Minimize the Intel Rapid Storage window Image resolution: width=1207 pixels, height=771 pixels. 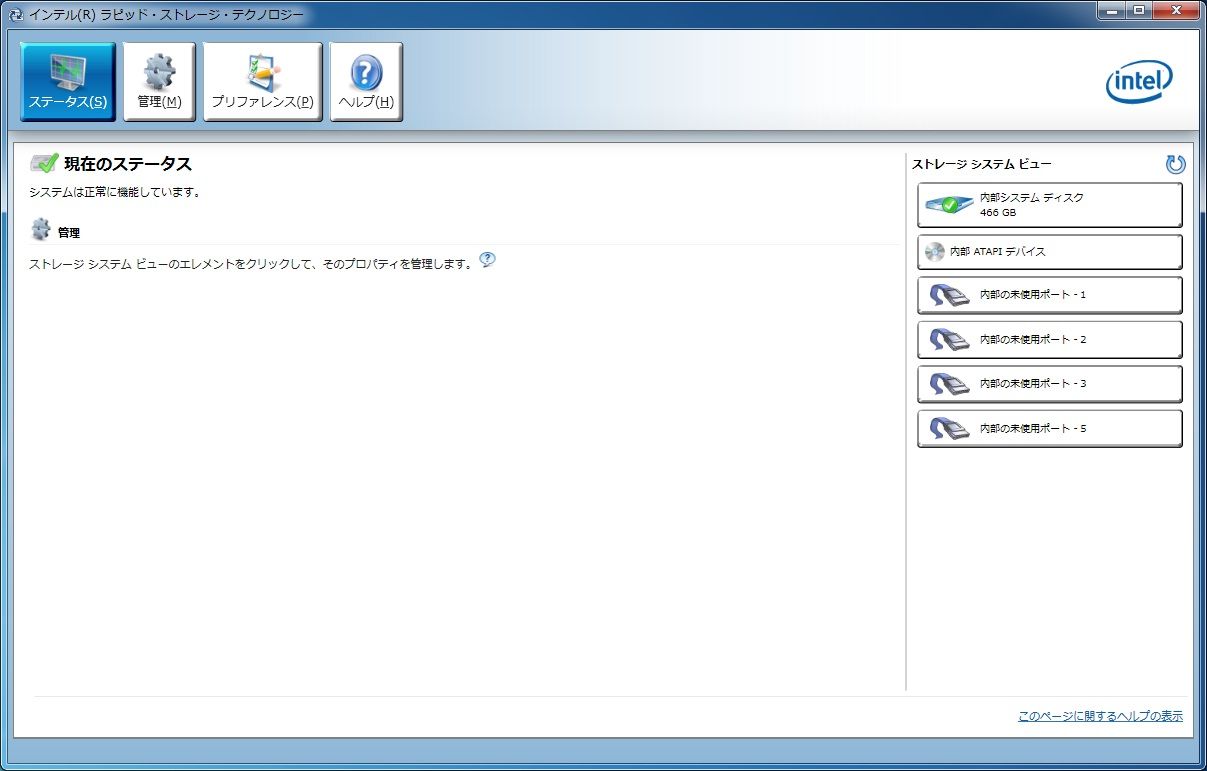(1111, 10)
